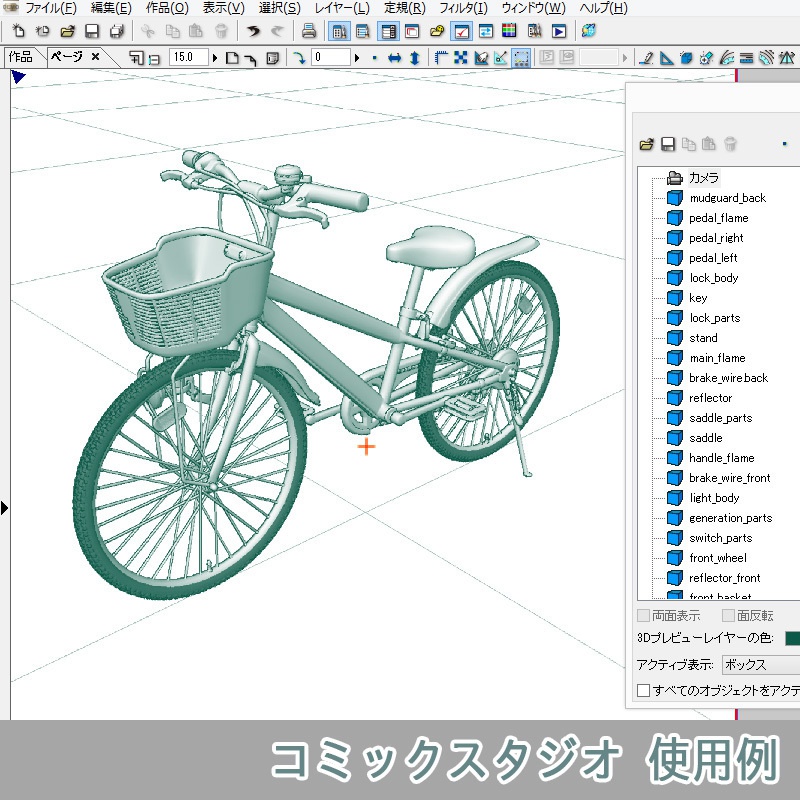Save the 3D scene with the floppy disk icon
800x800 pixels.
(x=668, y=143)
